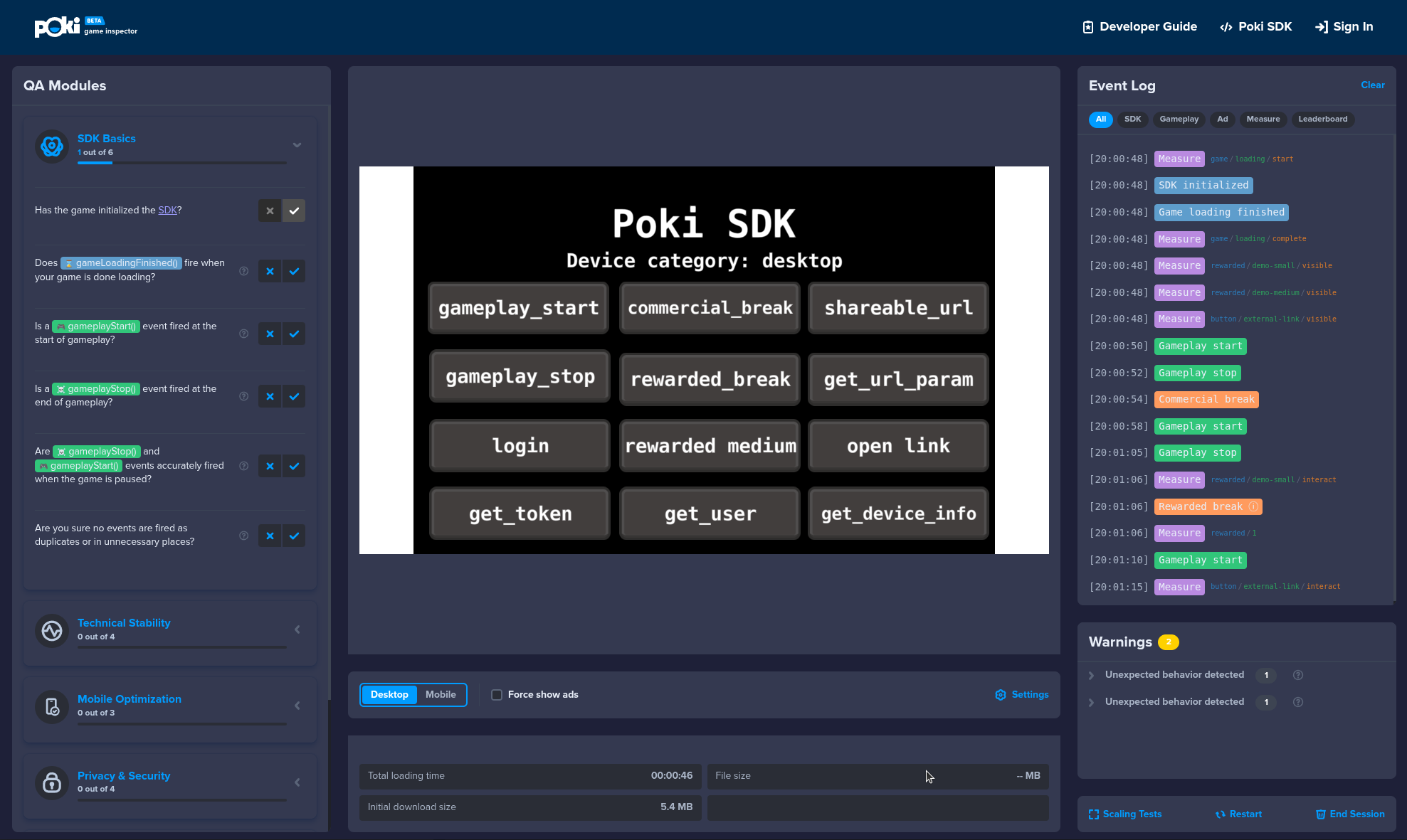Viewport: 1407px width, 840px height.
Task: Click the login game button
Action: 520,446
